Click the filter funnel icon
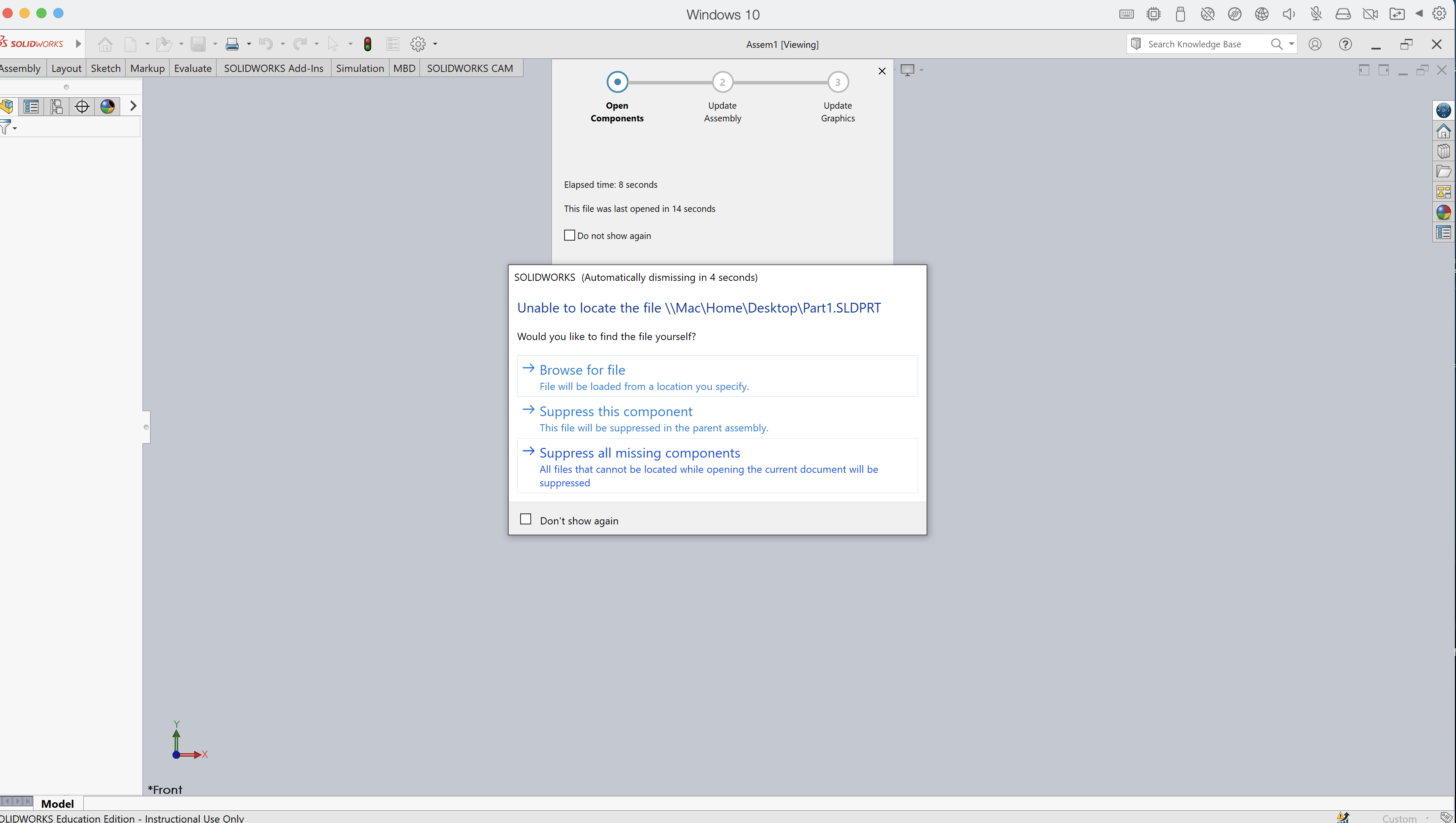1456x823 pixels. [5, 128]
